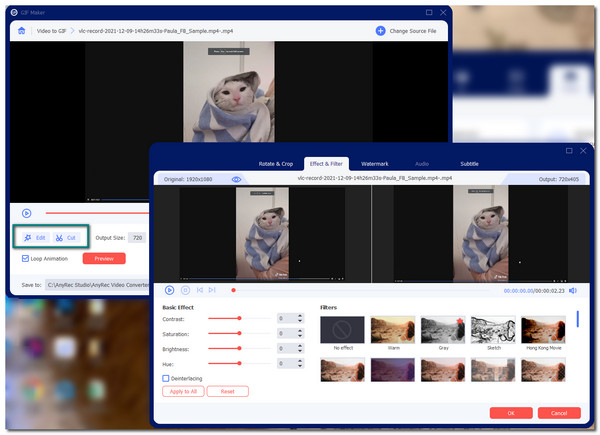Skip to the next frame in editor
Screen dimensions: 600x435
(213, 290)
